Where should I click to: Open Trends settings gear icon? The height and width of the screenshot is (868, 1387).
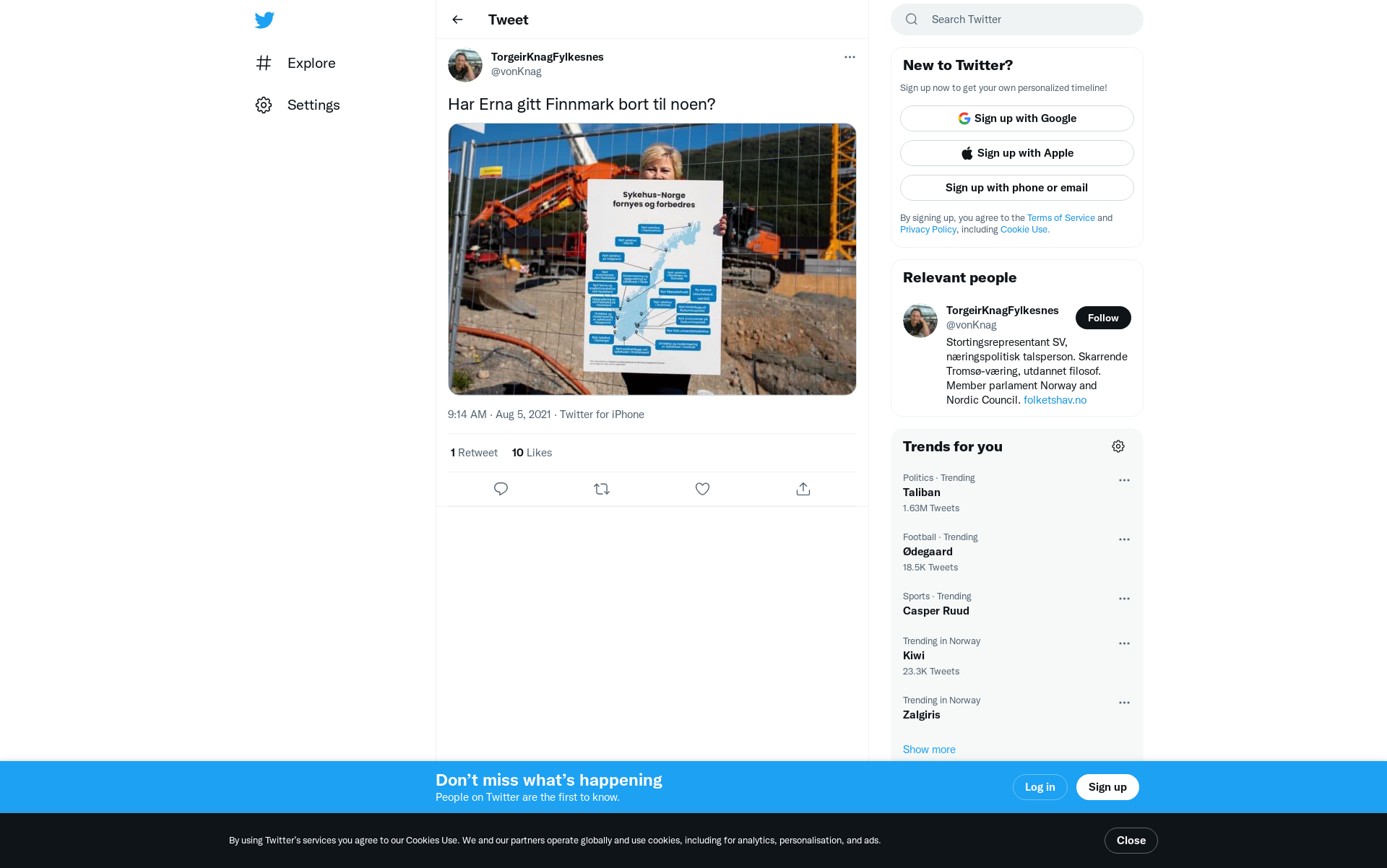click(1118, 446)
